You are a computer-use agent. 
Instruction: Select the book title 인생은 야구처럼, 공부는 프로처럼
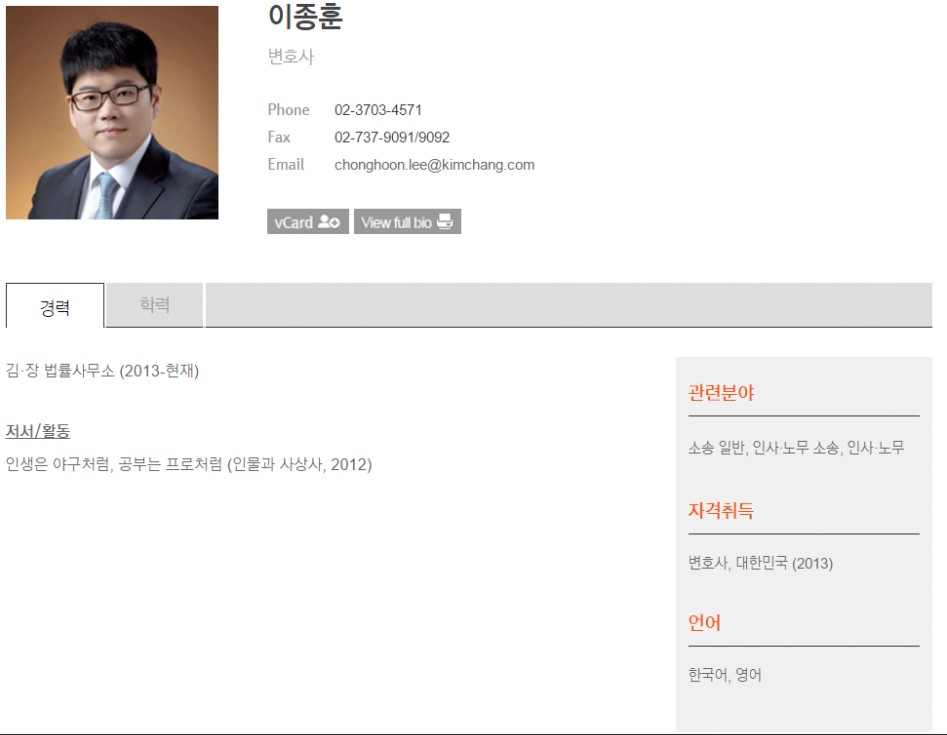click(x=190, y=463)
